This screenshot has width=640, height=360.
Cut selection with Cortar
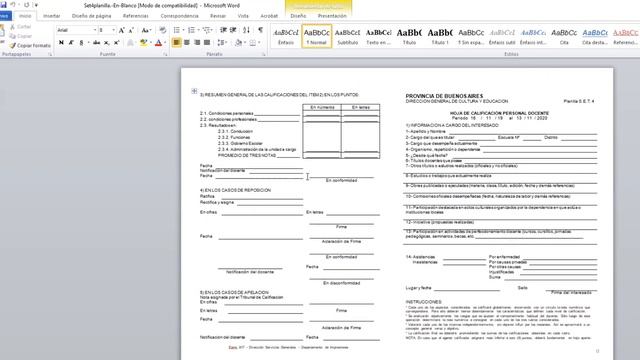pos(20,27)
